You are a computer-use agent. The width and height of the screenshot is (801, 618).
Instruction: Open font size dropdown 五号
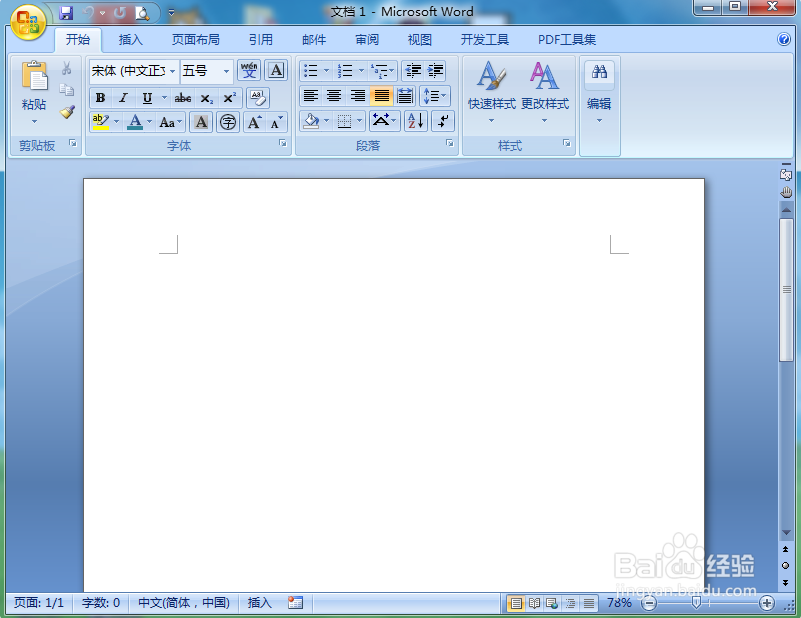(x=226, y=71)
